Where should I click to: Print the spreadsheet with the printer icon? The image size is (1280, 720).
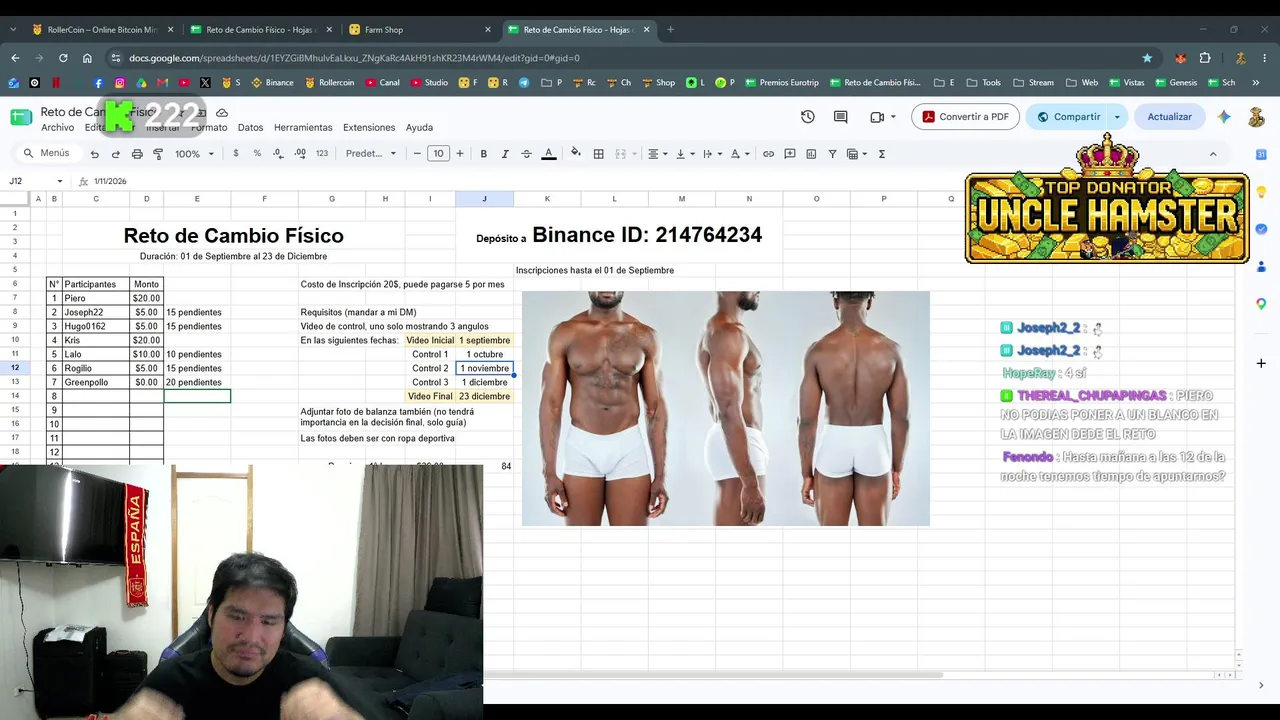click(x=137, y=154)
